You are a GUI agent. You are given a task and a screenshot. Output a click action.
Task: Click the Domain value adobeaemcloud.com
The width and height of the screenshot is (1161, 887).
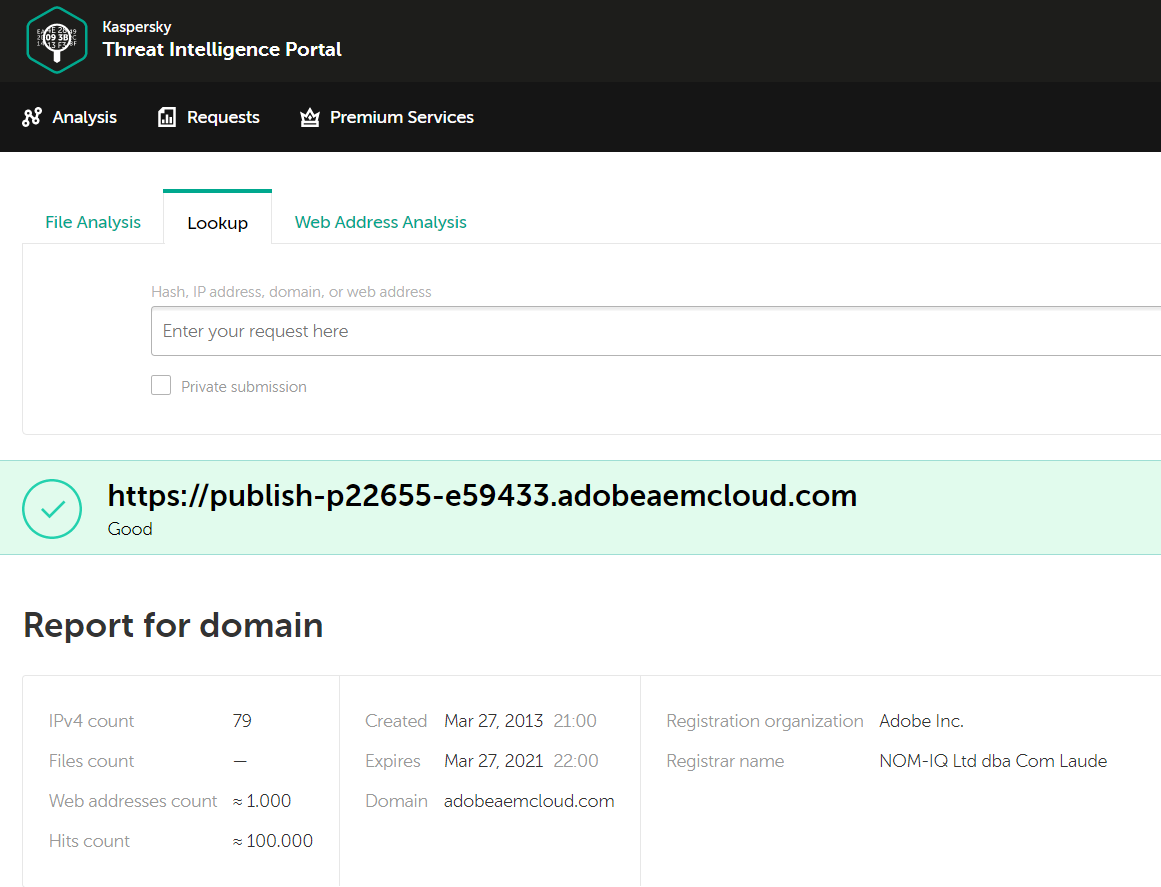coord(529,801)
